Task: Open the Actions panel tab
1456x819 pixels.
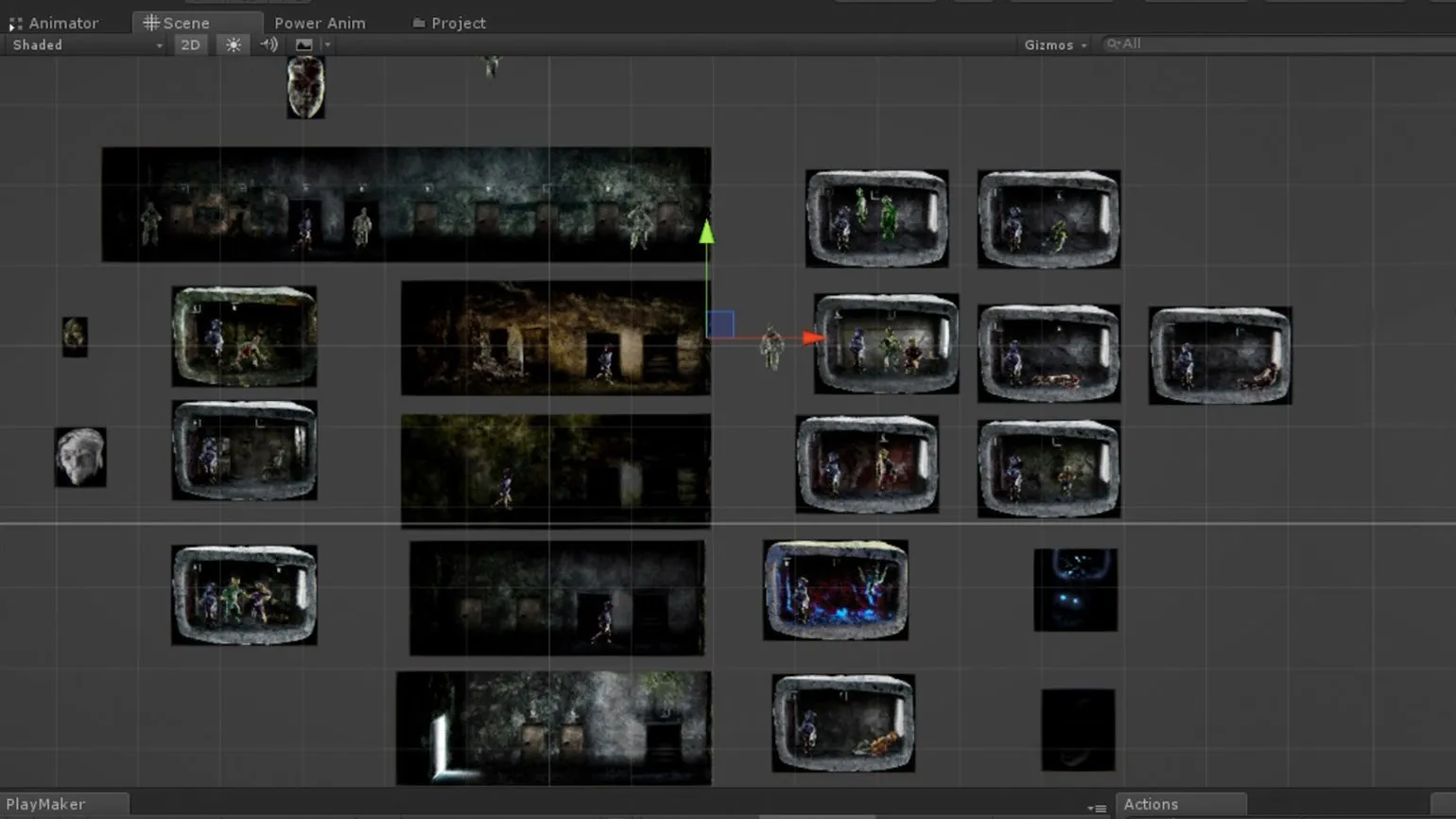Action: pos(1151,804)
